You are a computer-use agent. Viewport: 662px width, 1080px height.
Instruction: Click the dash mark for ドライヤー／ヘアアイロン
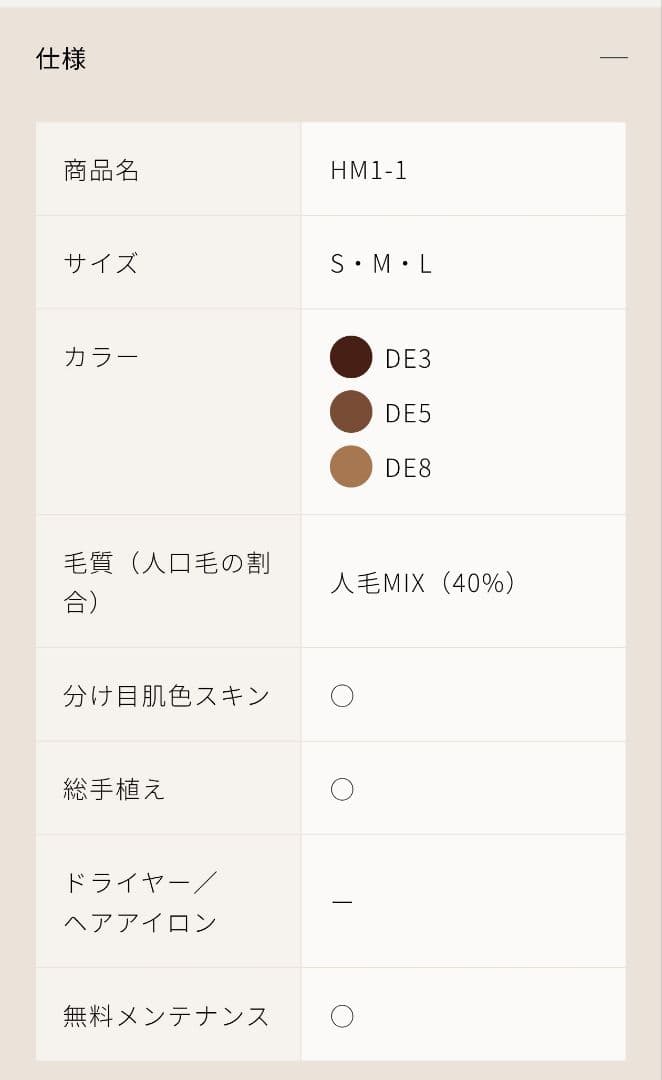(342, 901)
